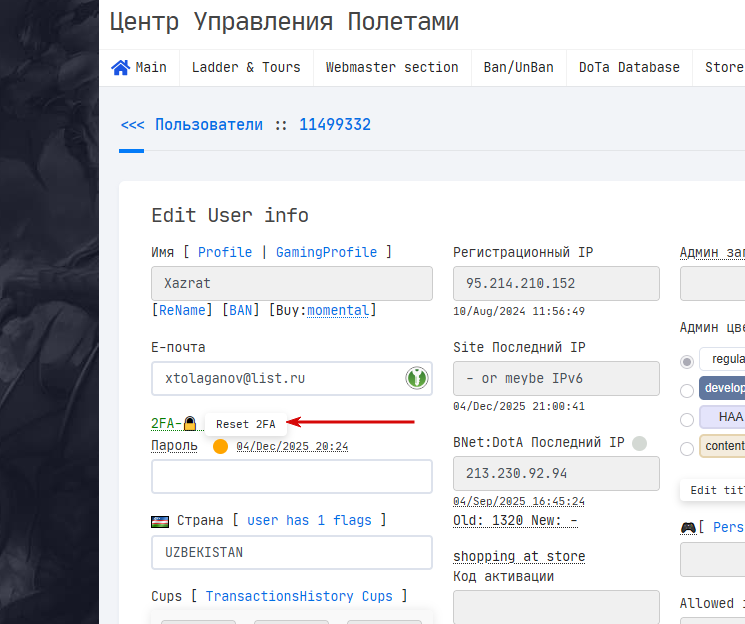Click the shopping at store link
This screenshot has width=745, height=624.
519,556
